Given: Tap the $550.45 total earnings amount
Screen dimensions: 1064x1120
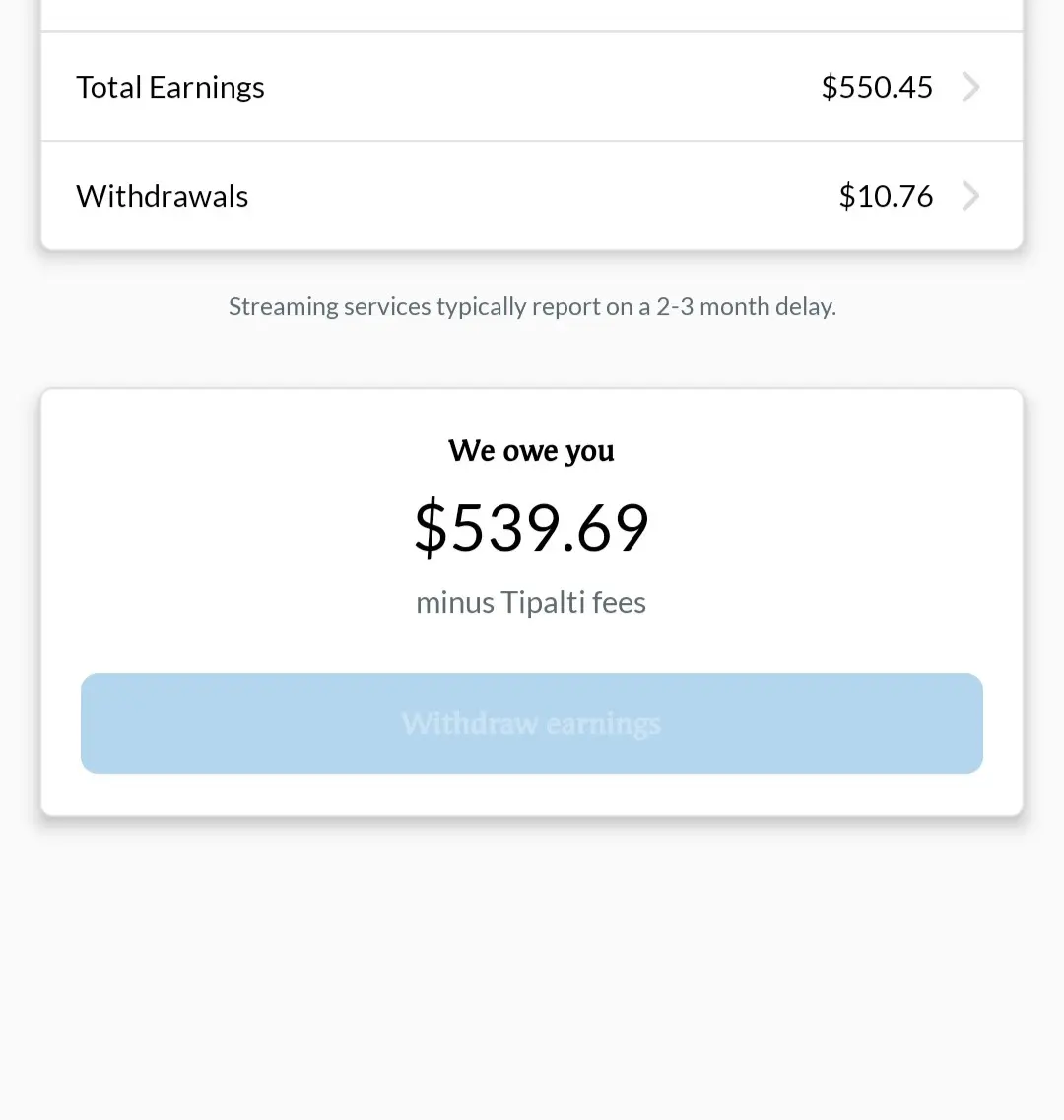Looking at the screenshot, I should point(877,87).
